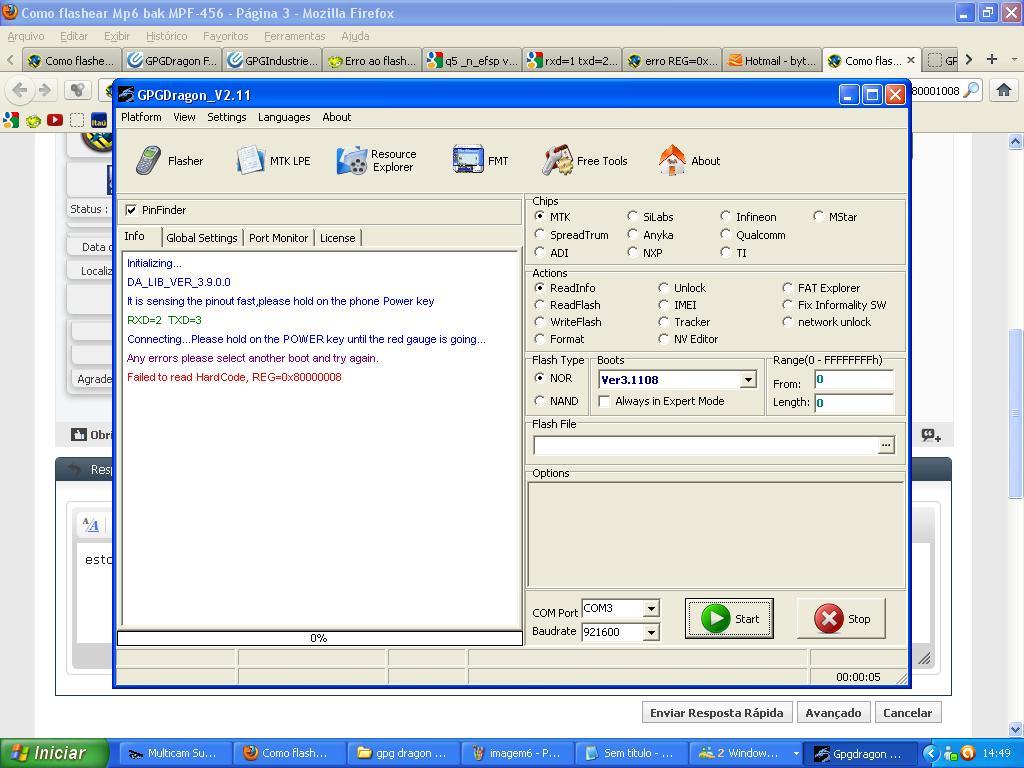Screen dimensions: 1024x768
Task: Open the Firefox Histórico menu
Action: 167,36
